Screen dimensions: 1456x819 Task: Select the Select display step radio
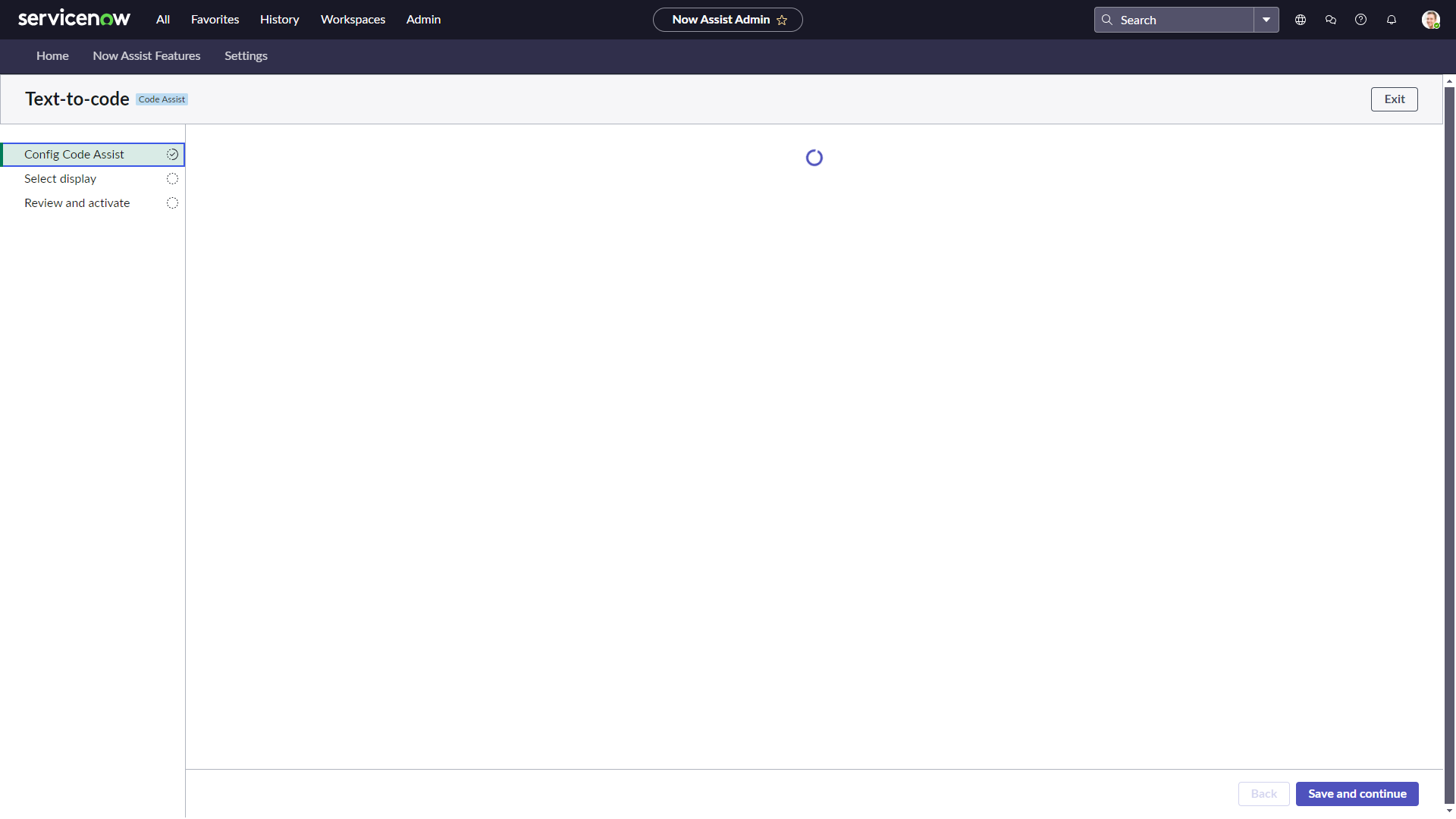click(x=171, y=178)
